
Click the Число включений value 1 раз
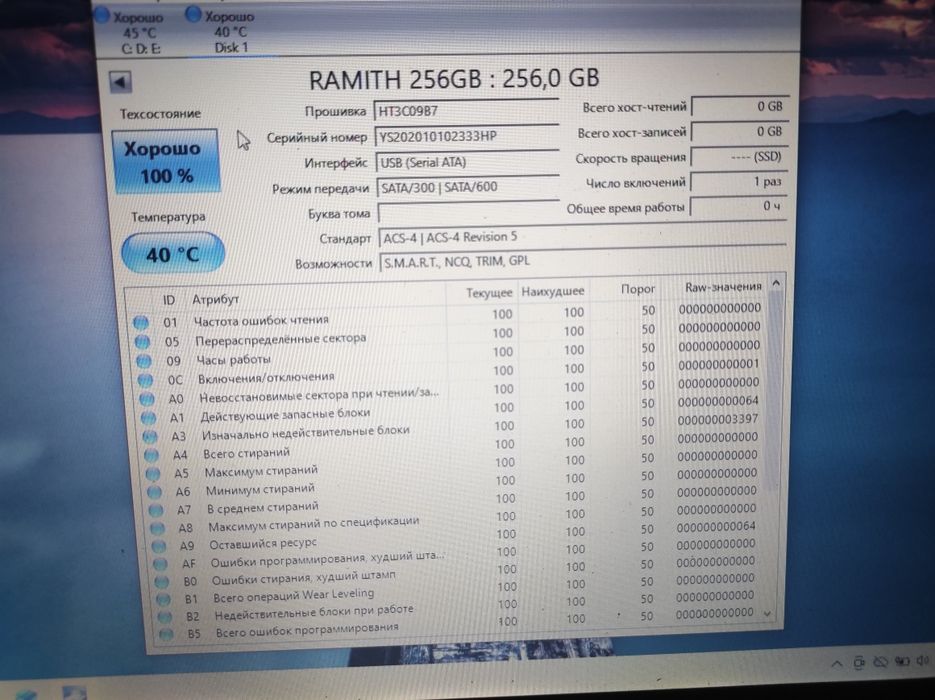pos(738,182)
